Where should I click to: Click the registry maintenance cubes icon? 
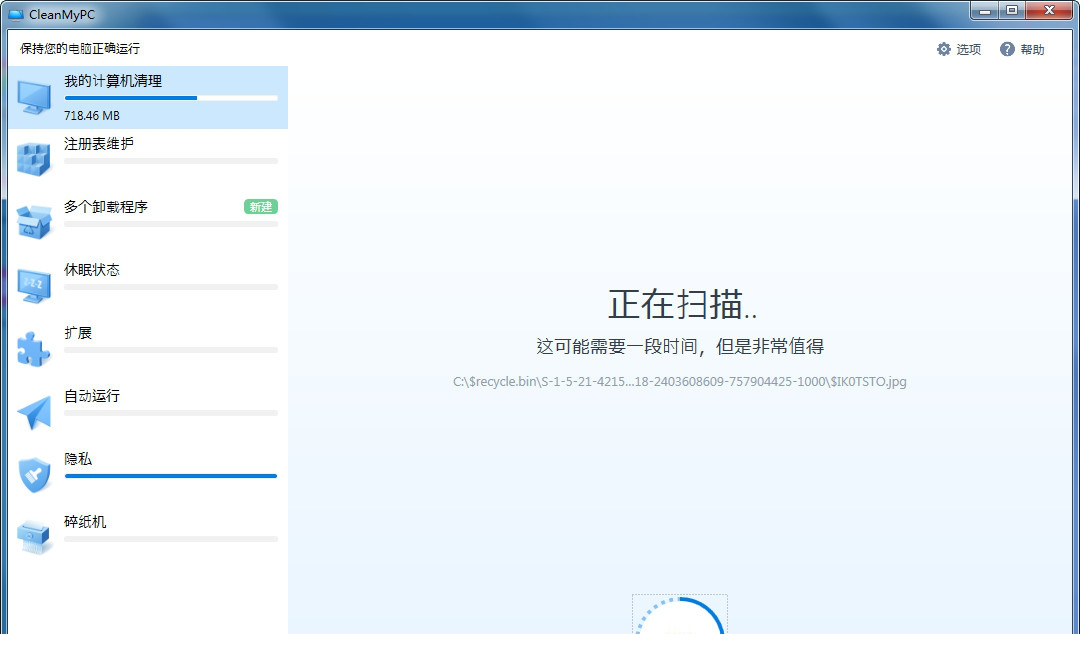pos(34,159)
